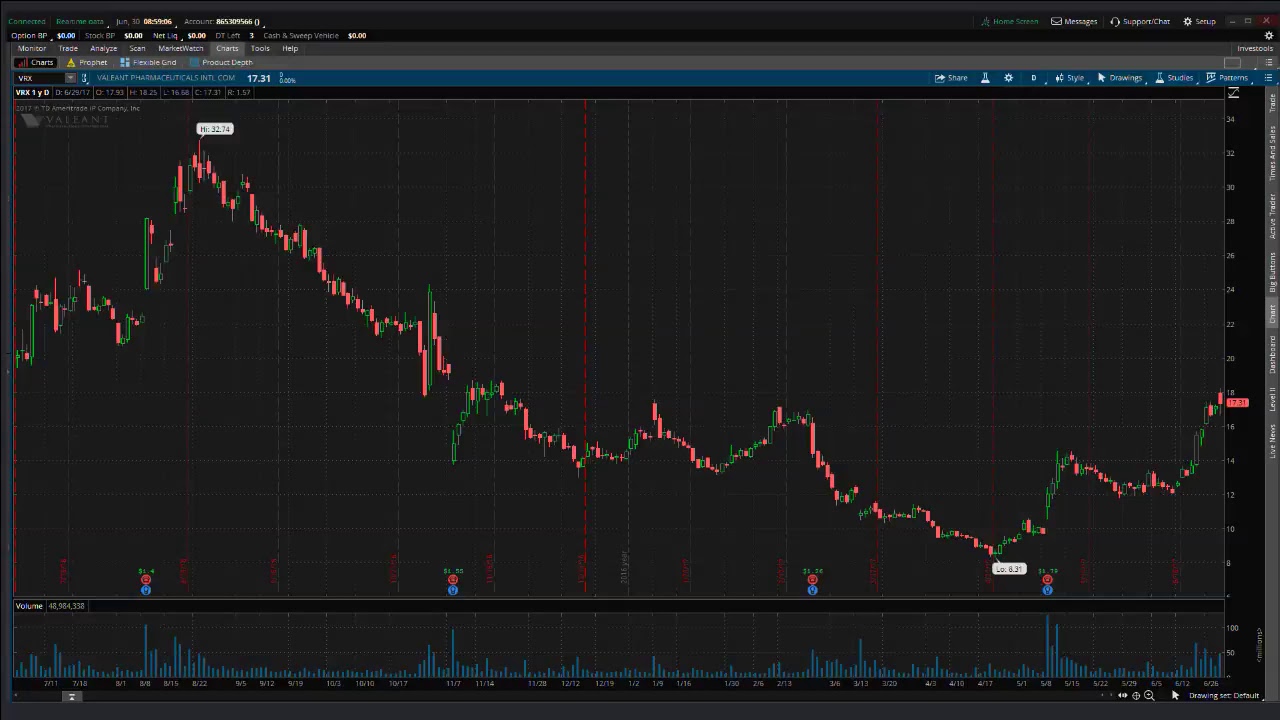Open chart toolbar list menu icon
Screen dimensions: 1280x720
[1268, 78]
